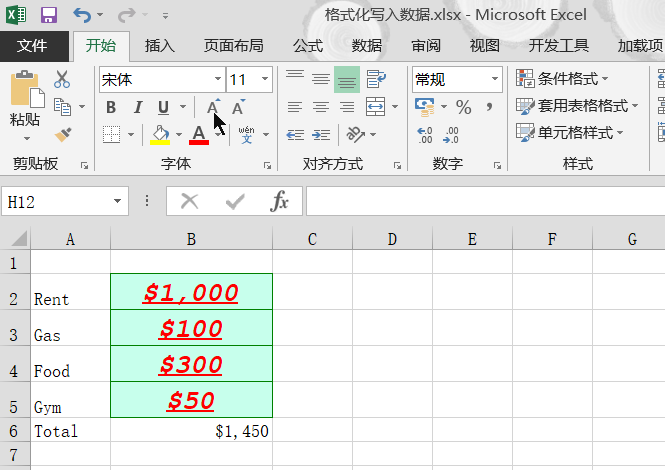Open the 宋体 font name dropdown
The width and height of the screenshot is (665, 470).
pos(218,79)
